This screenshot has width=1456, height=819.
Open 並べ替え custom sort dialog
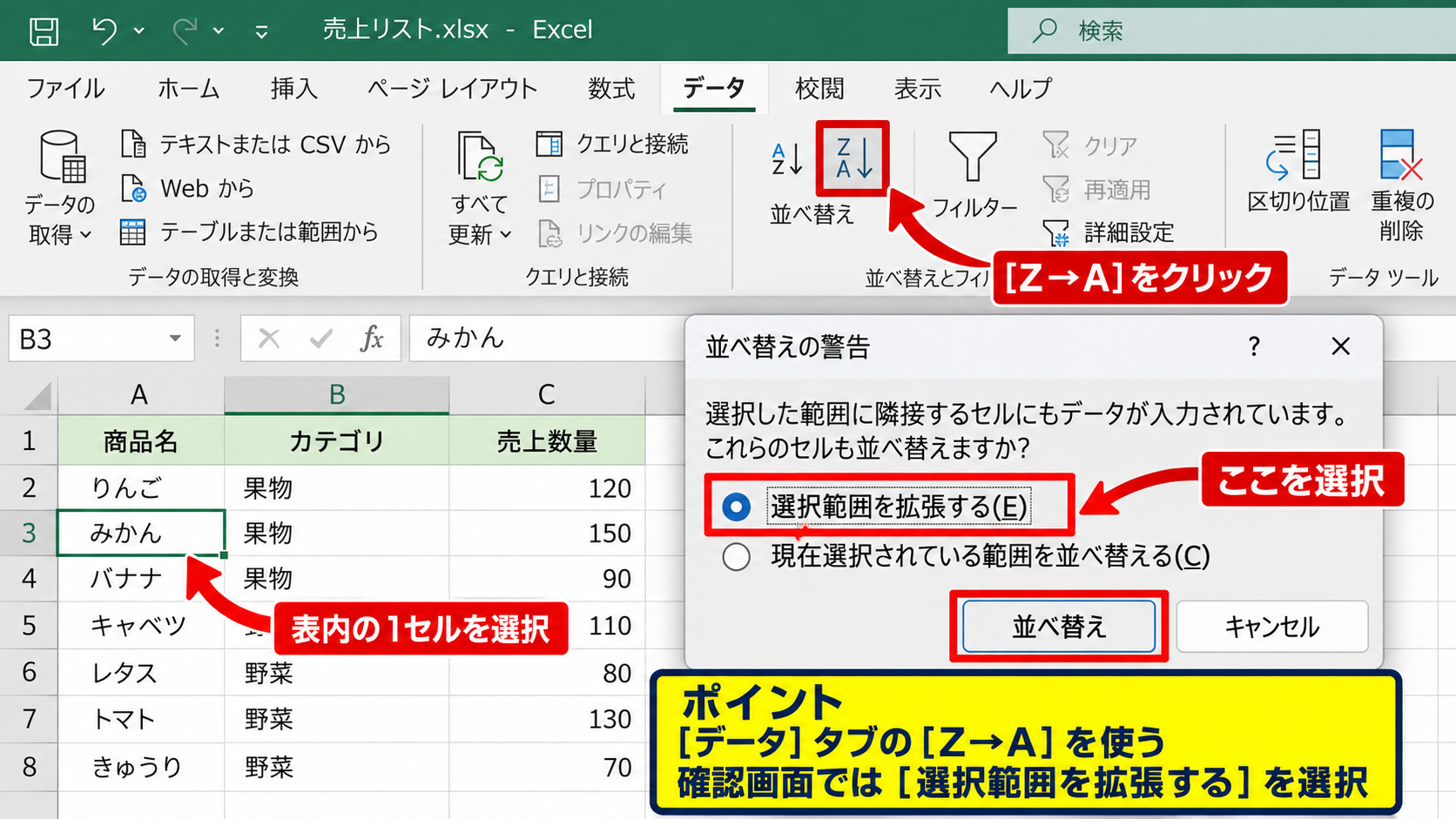coord(812,213)
